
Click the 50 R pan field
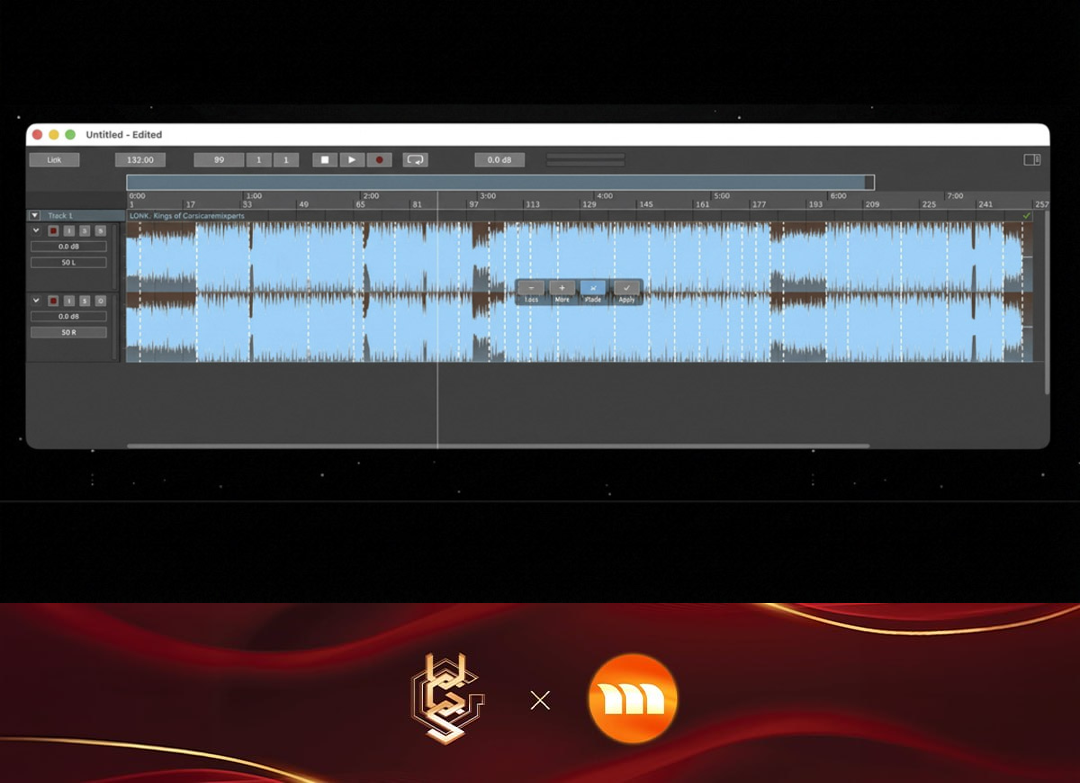pyautogui.click(x=68, y=333)
